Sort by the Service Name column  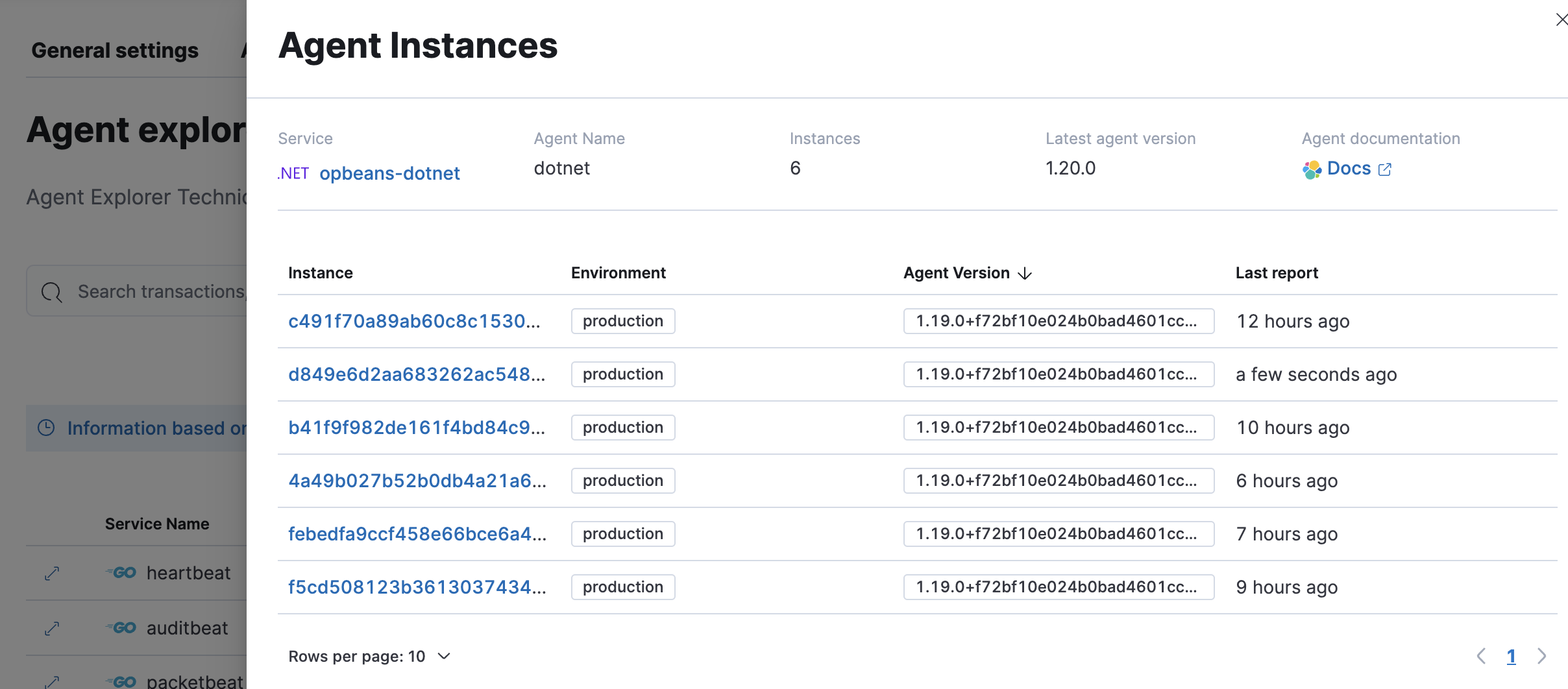click(x=157, y=523)
